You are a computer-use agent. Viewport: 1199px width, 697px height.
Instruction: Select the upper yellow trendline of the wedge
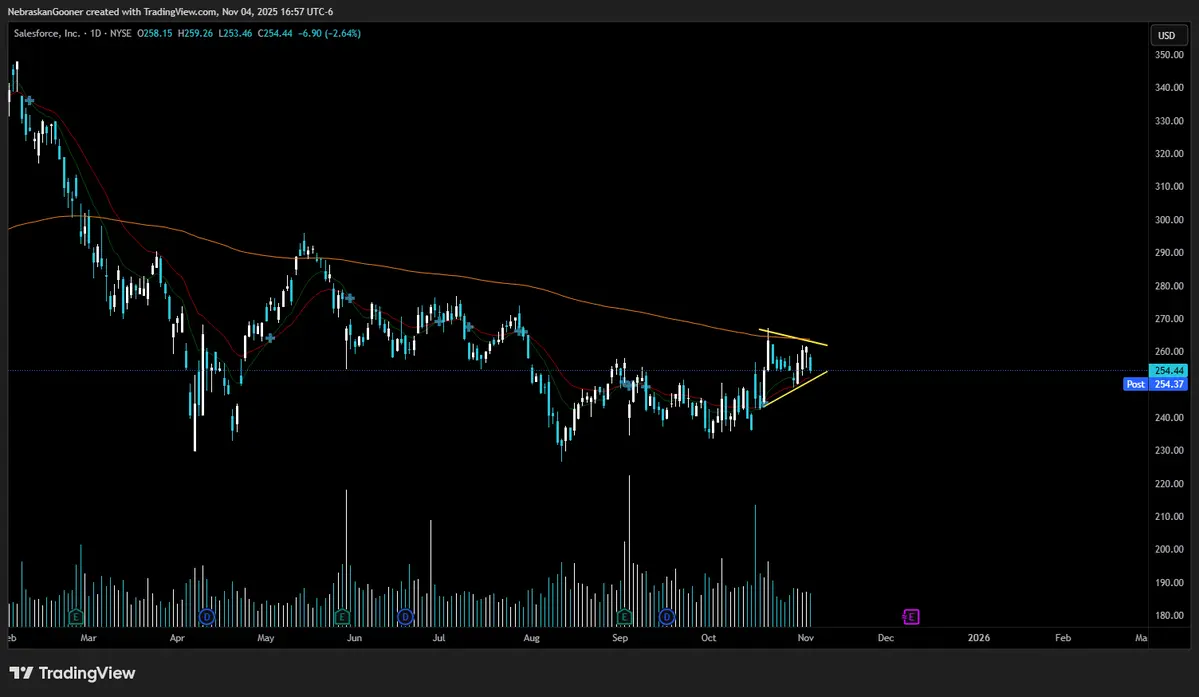(x=795, y=338)
